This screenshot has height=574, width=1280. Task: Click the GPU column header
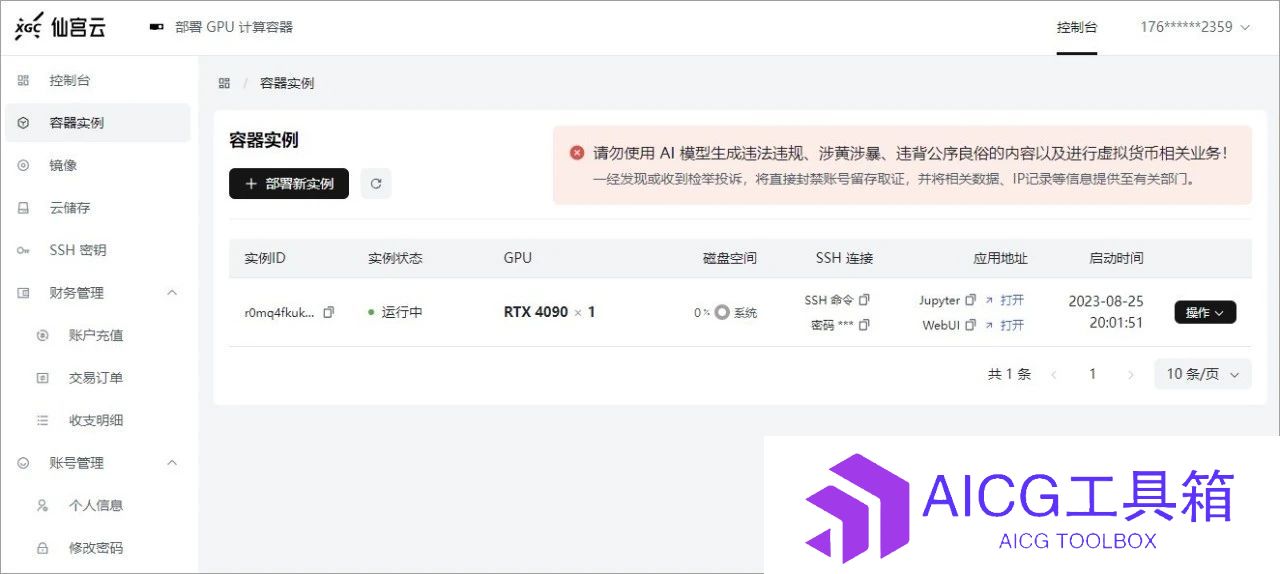pyautogui.click(x=518, y=258)
